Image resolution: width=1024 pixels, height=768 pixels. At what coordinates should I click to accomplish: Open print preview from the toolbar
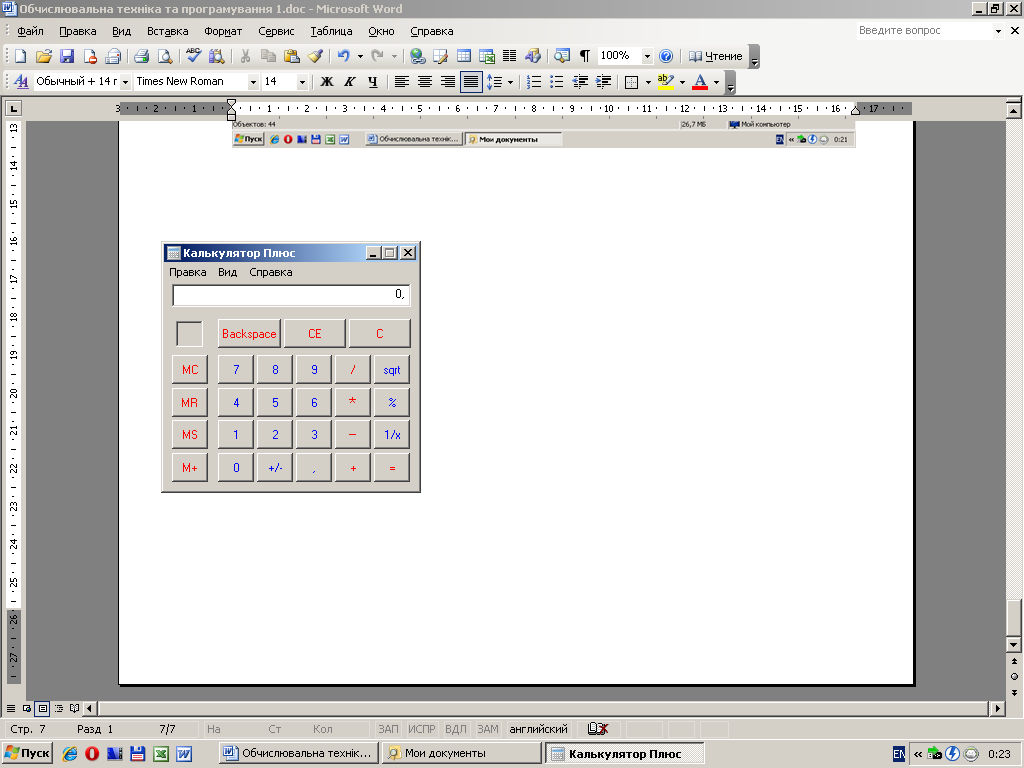pos(165,56)
